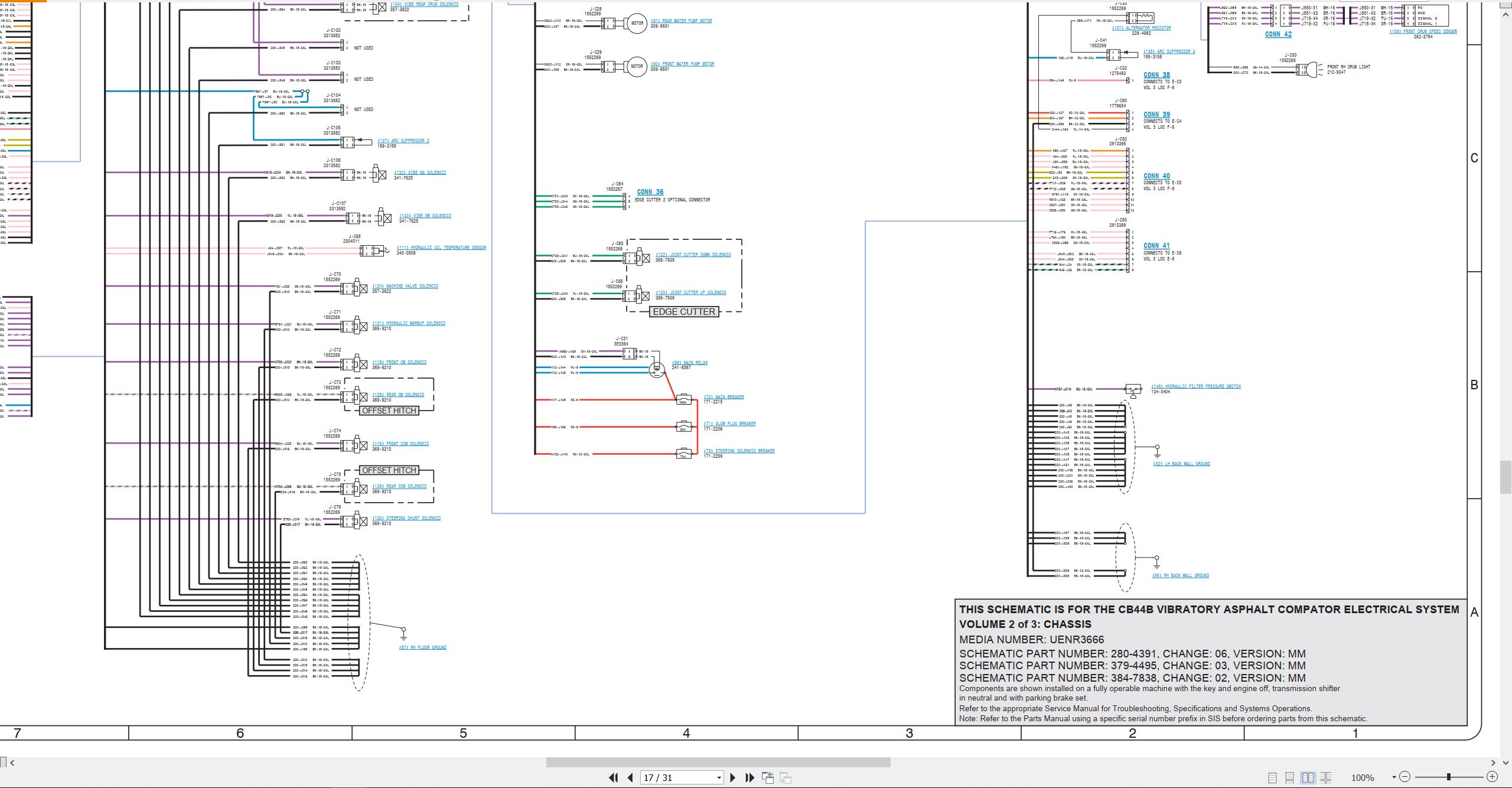
Task: Go to the first page
Action: point(614,777)
